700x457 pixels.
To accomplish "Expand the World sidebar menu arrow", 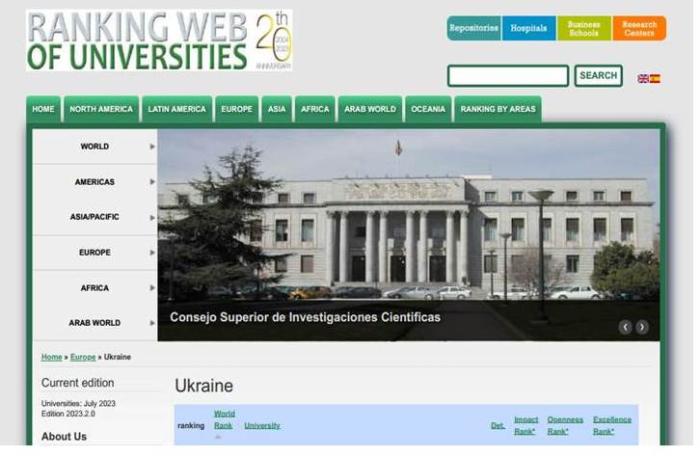I will (152, 147).
